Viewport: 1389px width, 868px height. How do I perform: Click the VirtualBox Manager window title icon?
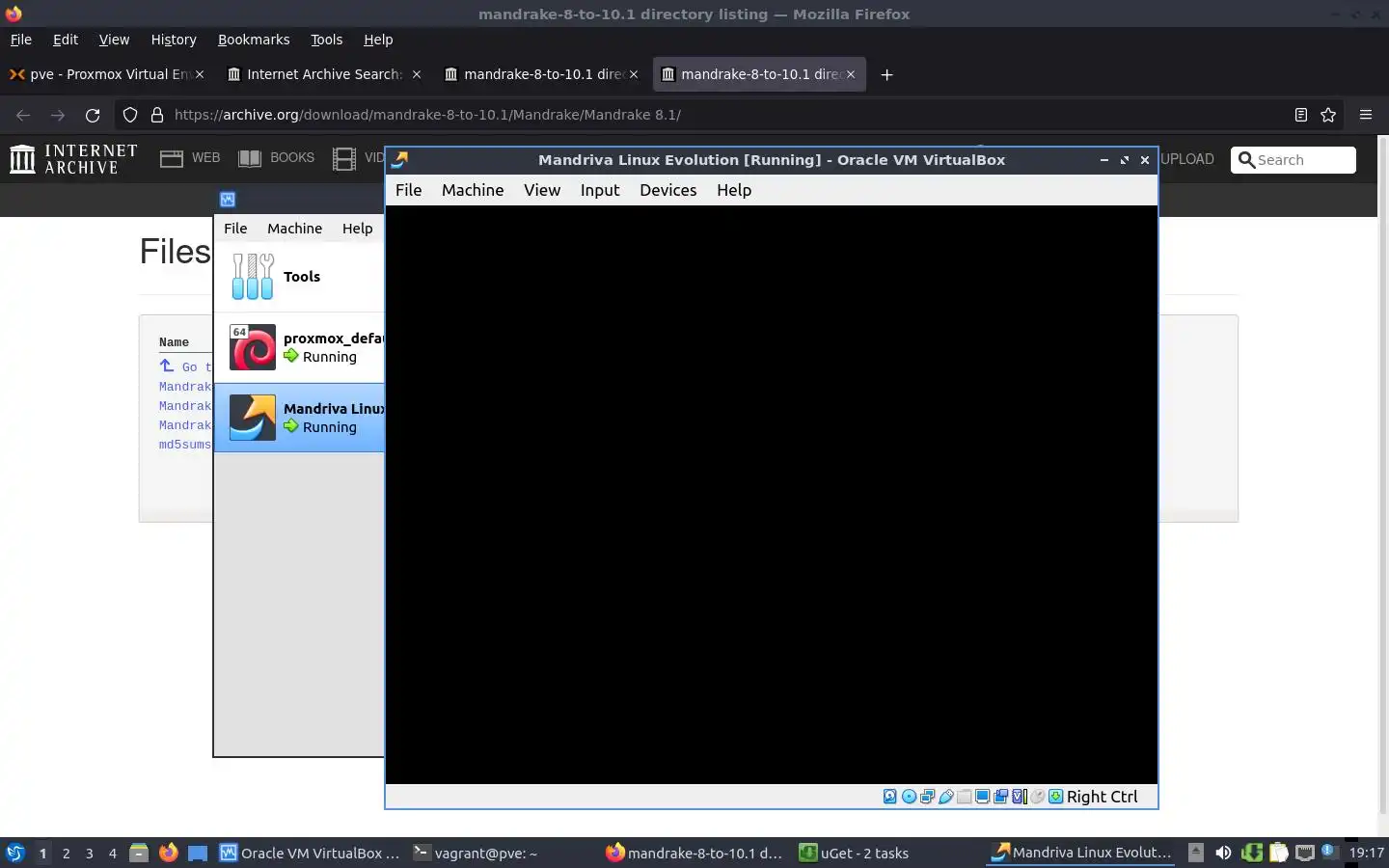tap(228, 200)
